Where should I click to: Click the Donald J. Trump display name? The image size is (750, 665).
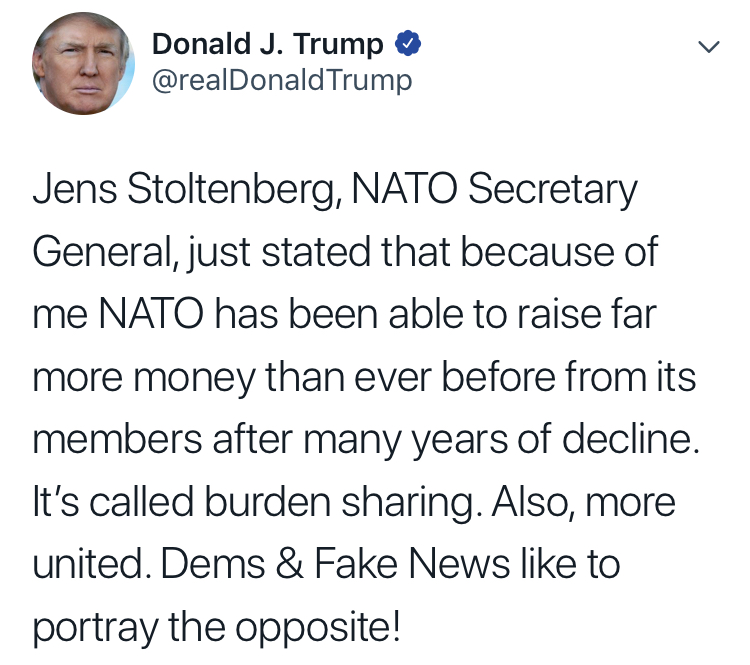click(267, 44)
